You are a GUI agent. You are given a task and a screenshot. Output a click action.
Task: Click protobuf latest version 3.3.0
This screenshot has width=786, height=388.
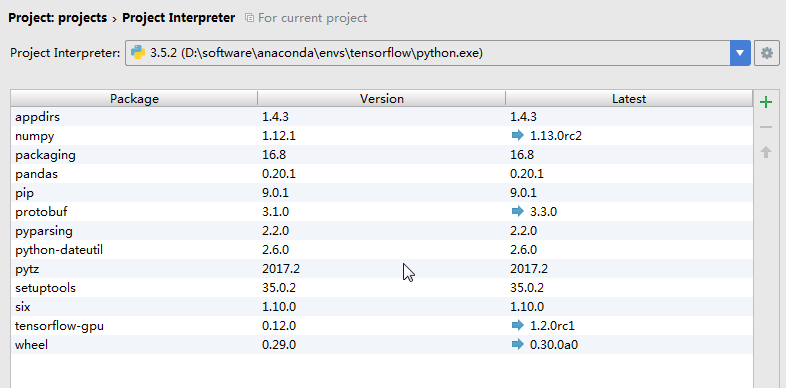(543, 212)
